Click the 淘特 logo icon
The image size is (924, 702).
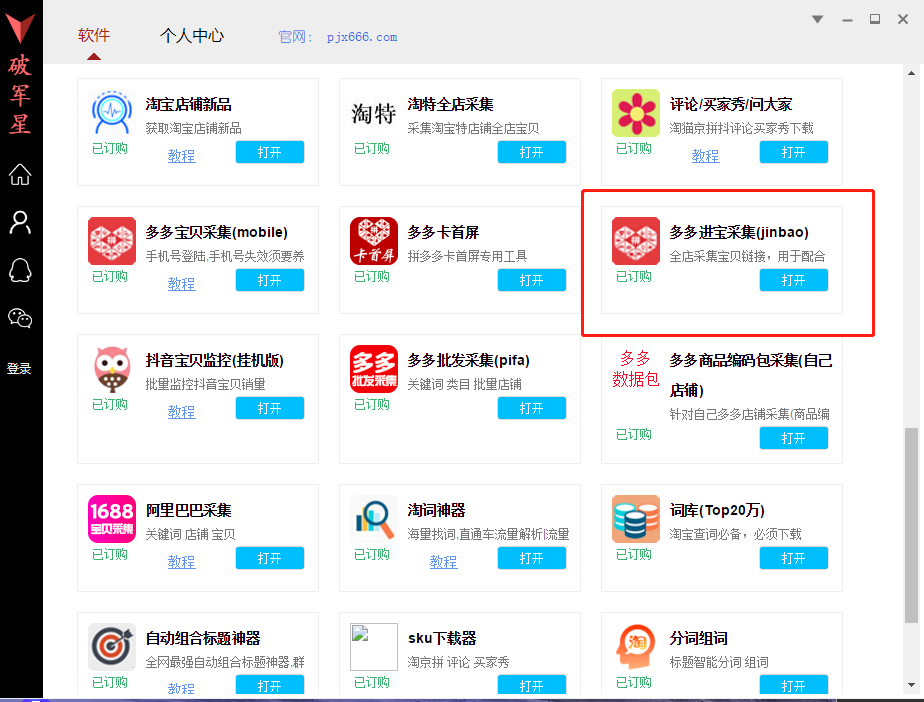[x=374, y=113]
